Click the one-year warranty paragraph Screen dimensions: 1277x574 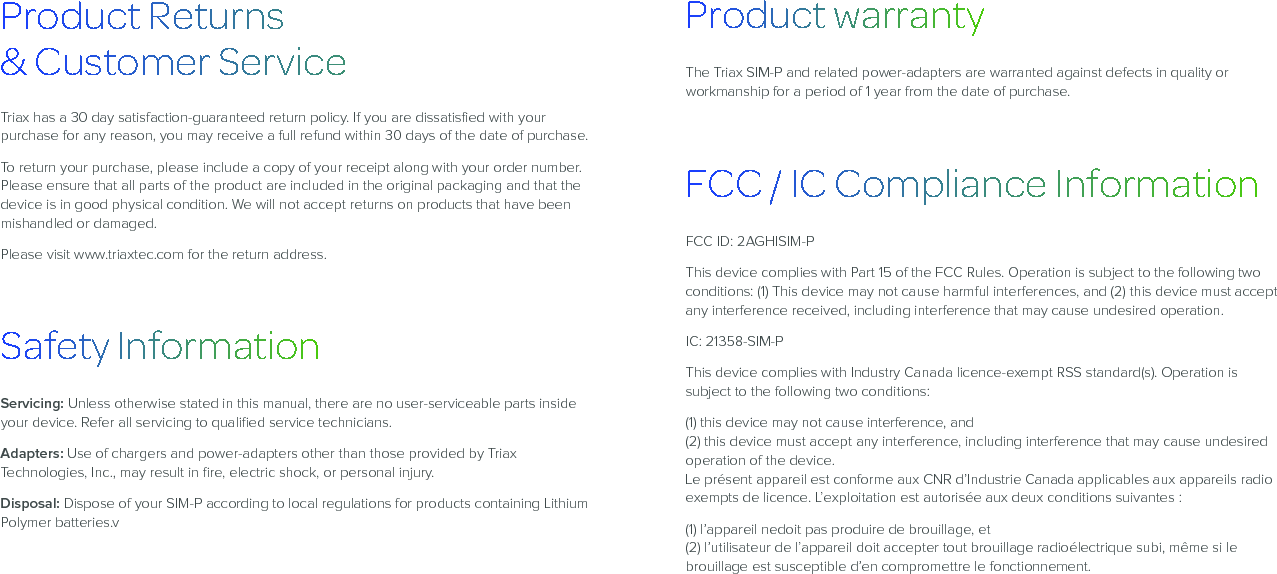tap(956, 82)
